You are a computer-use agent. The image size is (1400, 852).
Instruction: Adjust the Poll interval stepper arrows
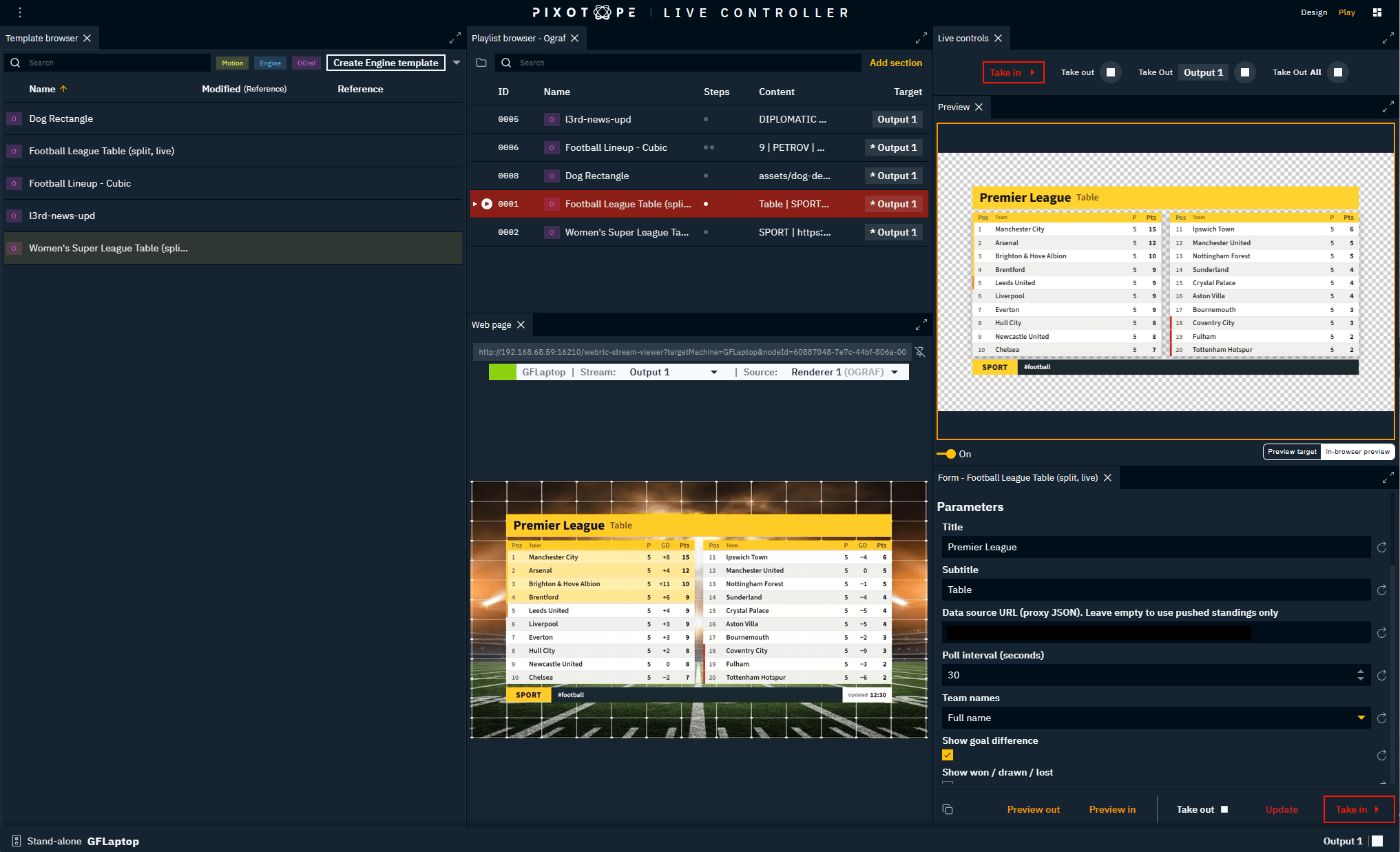coord(1360,675)
